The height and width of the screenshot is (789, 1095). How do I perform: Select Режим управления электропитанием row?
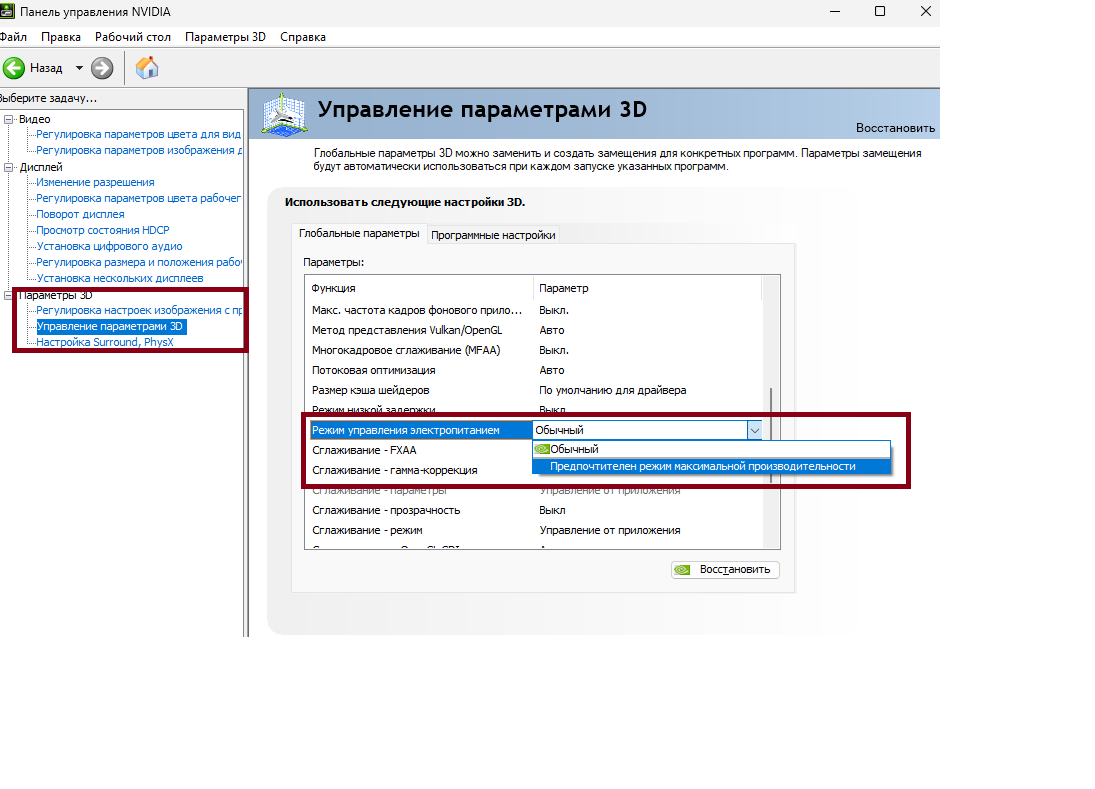pos(420,431)
